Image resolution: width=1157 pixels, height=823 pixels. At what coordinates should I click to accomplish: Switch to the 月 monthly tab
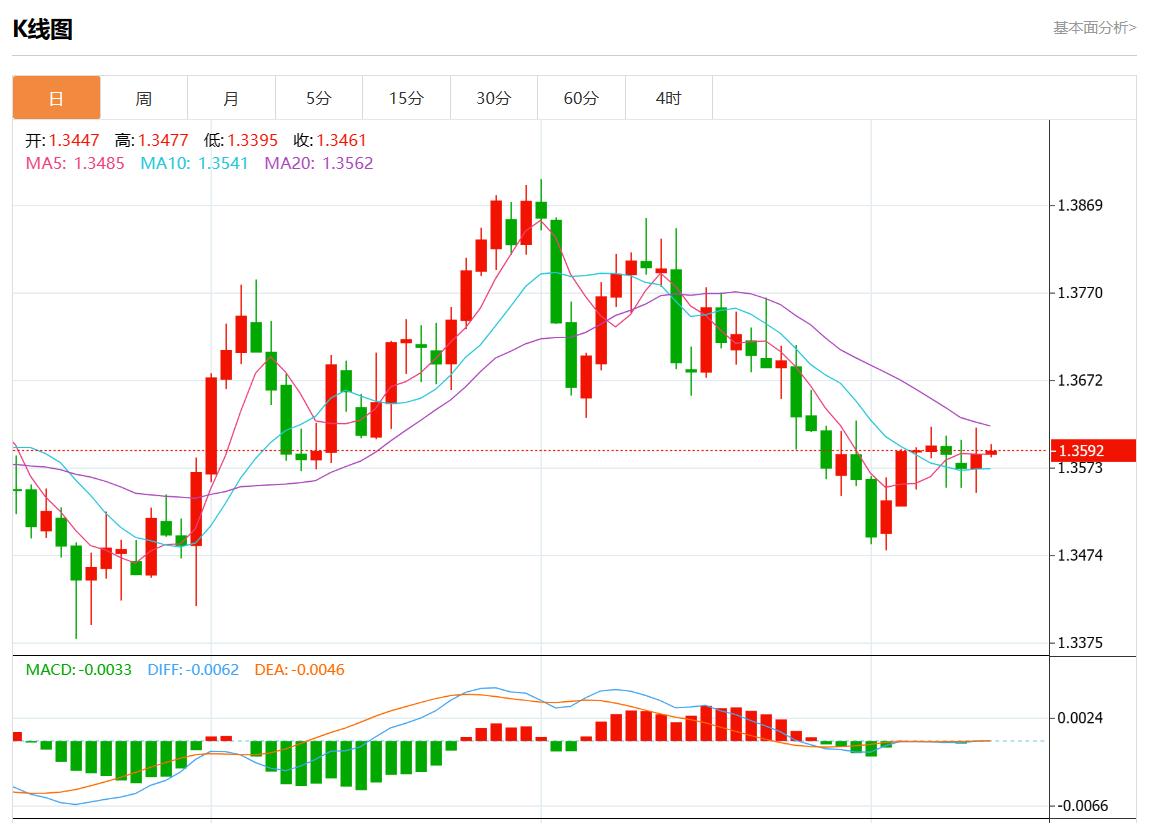[x=231, y=98]
